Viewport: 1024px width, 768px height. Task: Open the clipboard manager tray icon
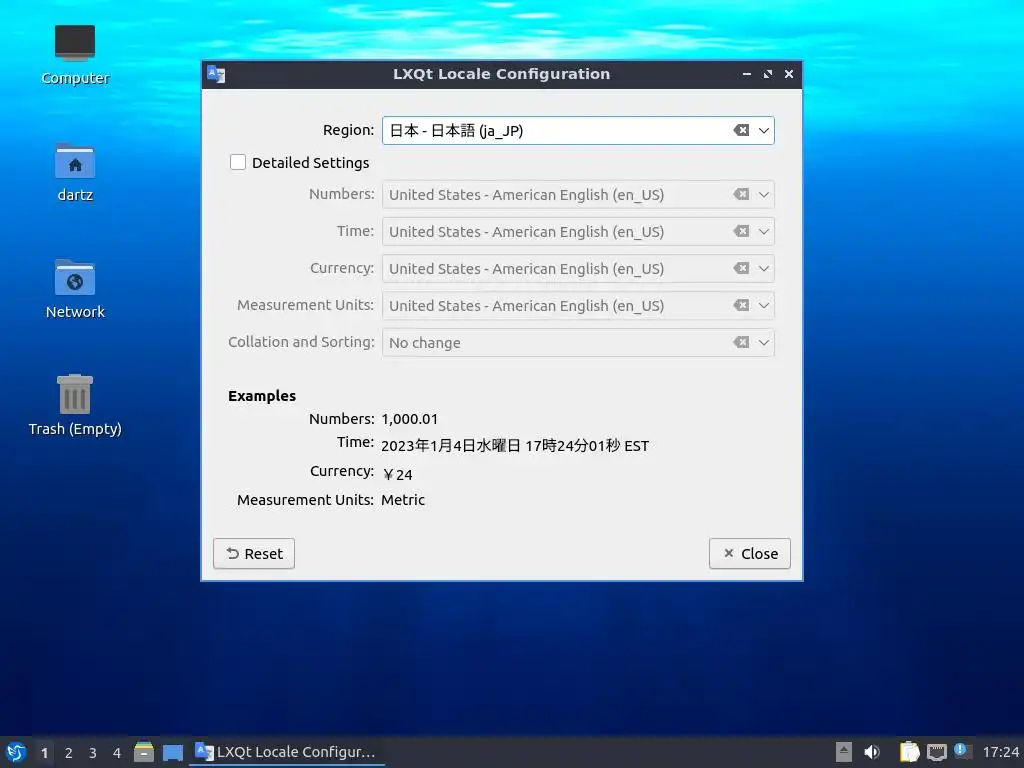909,752
